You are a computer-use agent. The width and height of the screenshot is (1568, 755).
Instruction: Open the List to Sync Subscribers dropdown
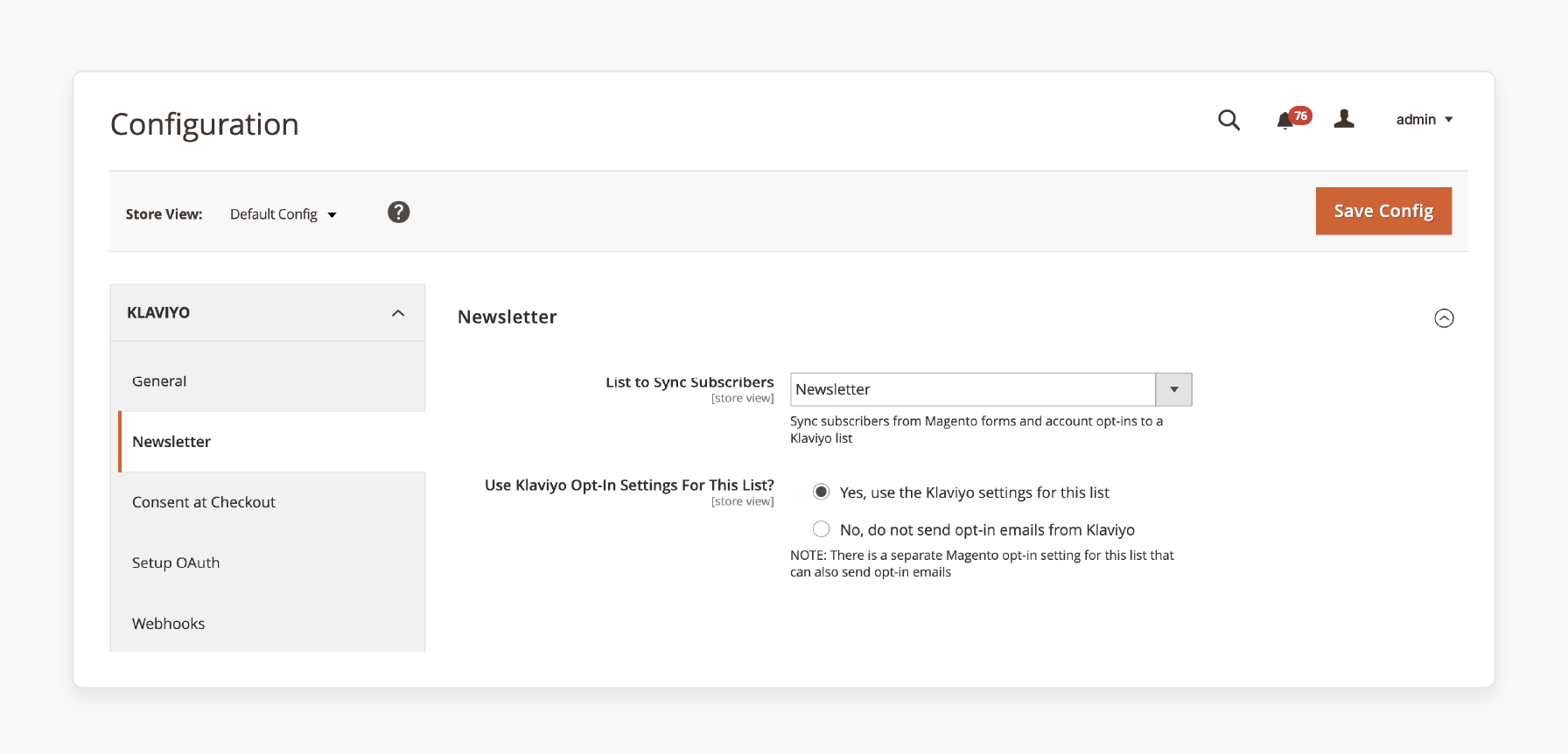[x=990, y=389]
